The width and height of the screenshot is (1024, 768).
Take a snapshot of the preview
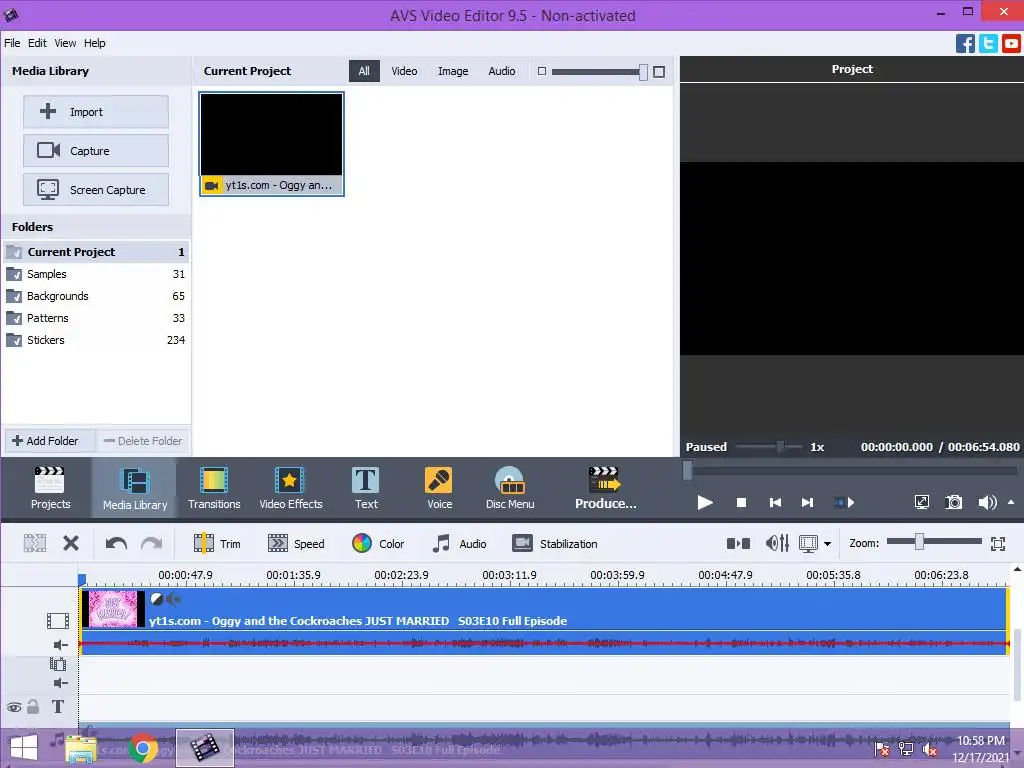tap(954, 502)
